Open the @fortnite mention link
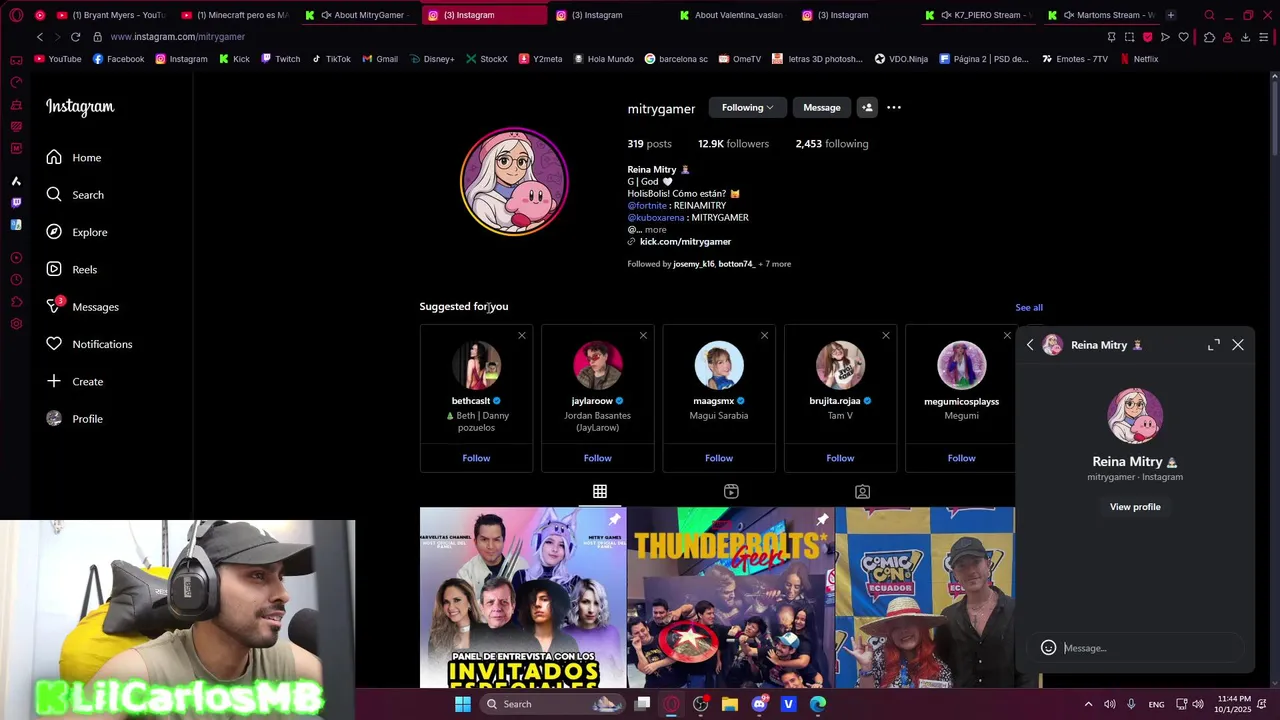This screenshot has height=720, width=1280. point(646,205)
